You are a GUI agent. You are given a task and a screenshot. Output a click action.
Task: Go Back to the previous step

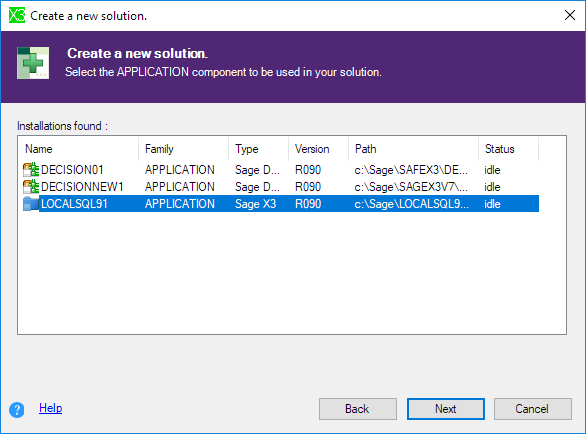(358, 409)
